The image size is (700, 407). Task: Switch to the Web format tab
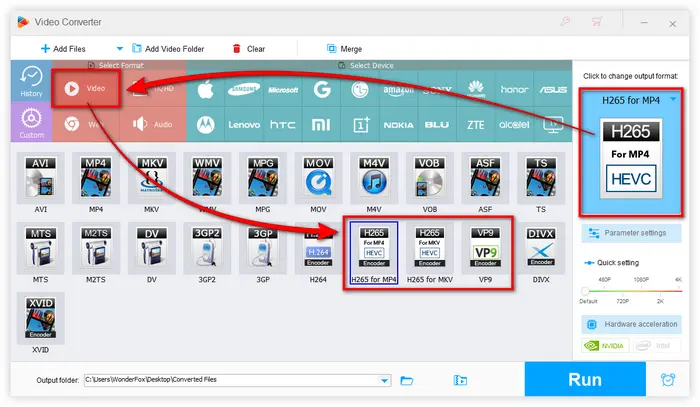point(86,125)
